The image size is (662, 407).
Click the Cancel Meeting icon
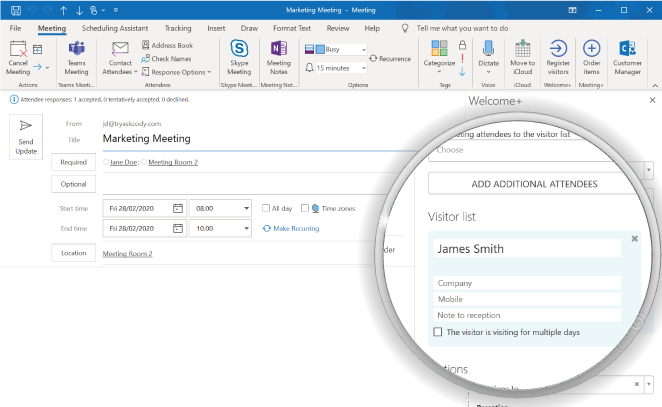[18, 58]
